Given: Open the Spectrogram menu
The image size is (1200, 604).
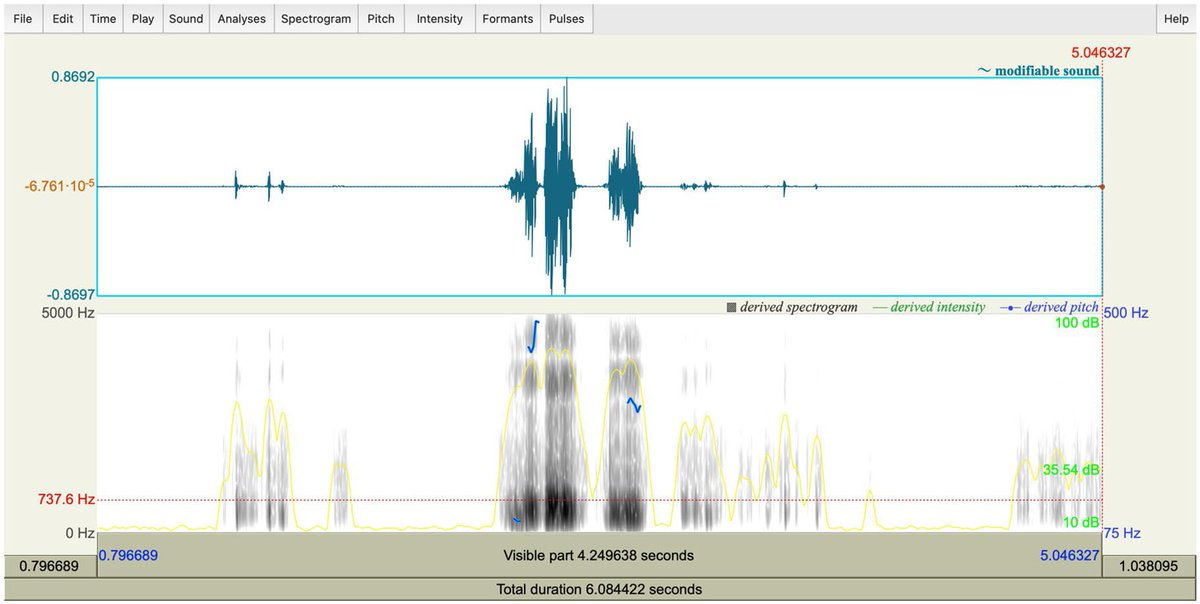Looking at the screenshot, I should tap(316, 18).
